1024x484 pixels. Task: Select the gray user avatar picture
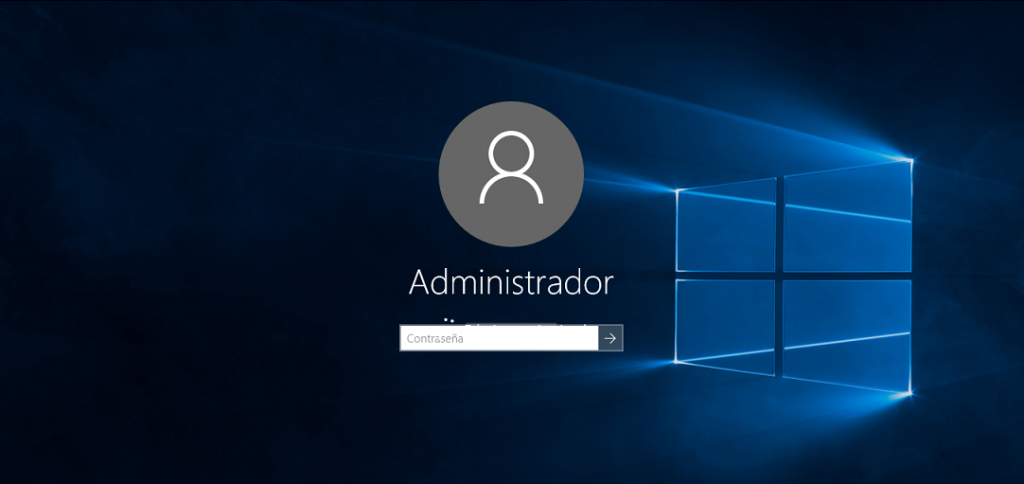[511, 174]
